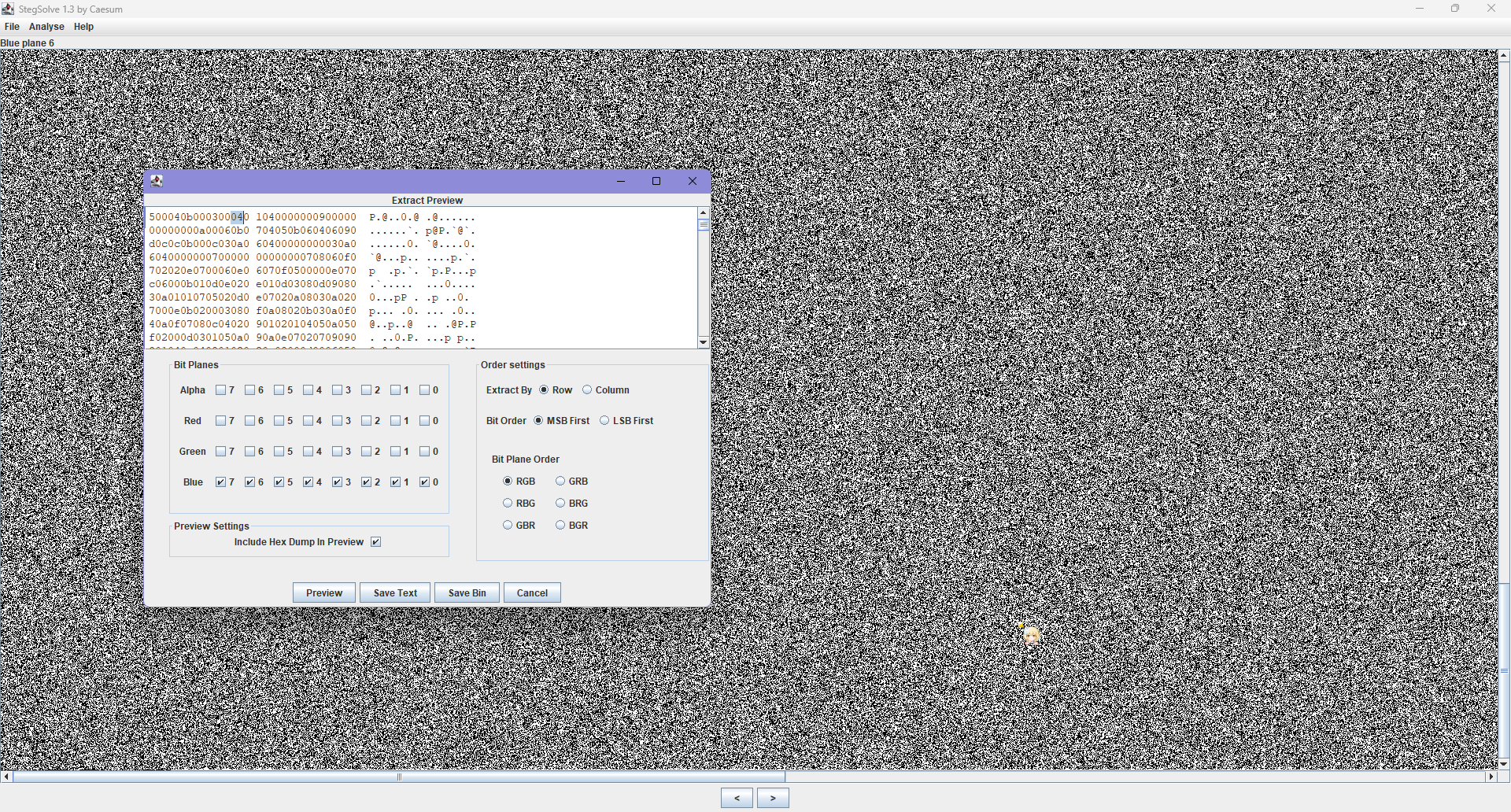Select the Column extract option
The image size is (1511, 812).
(587, 390)
